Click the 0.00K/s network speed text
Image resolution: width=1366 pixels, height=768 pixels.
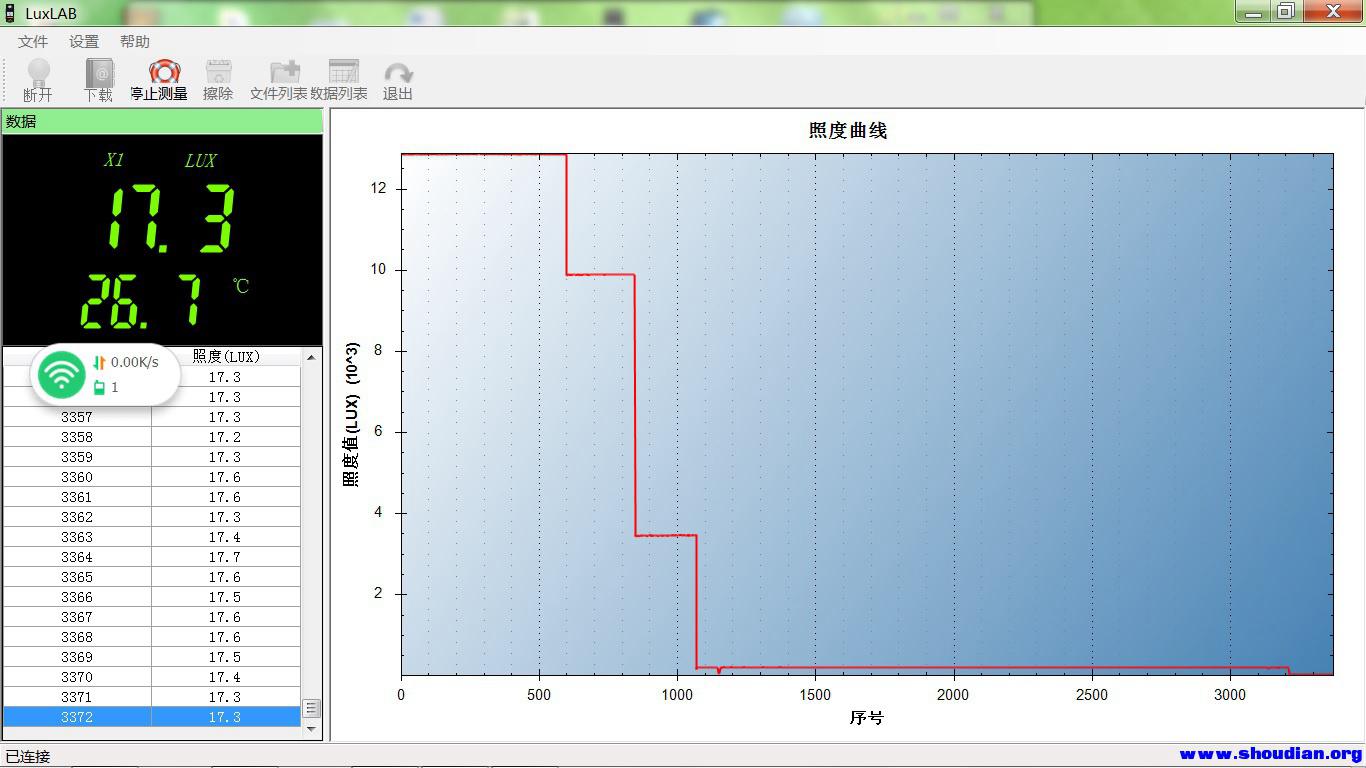pyautogui.click(x=135, y=362)
